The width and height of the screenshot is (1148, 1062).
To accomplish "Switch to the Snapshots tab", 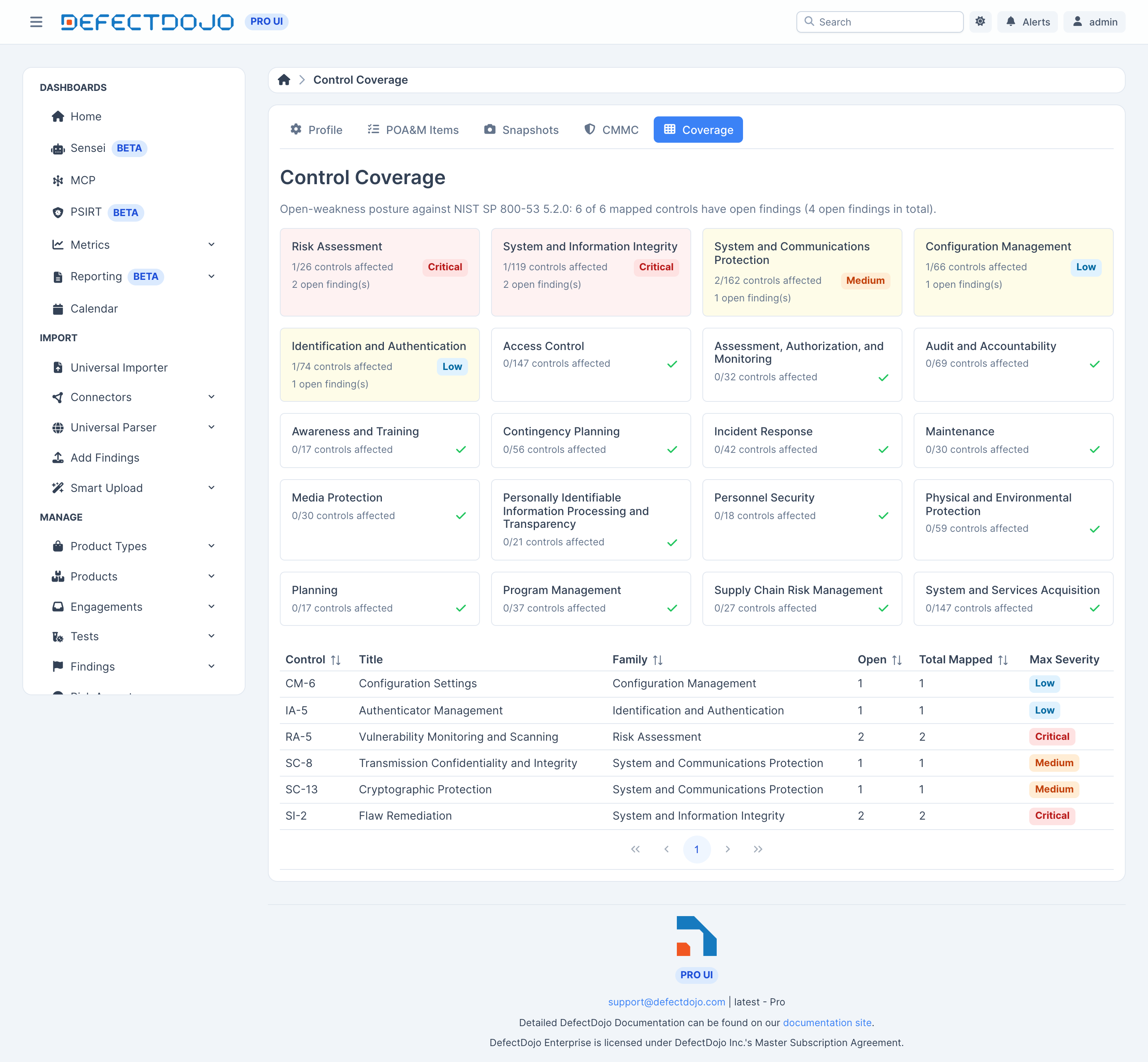I will (521, 130).
